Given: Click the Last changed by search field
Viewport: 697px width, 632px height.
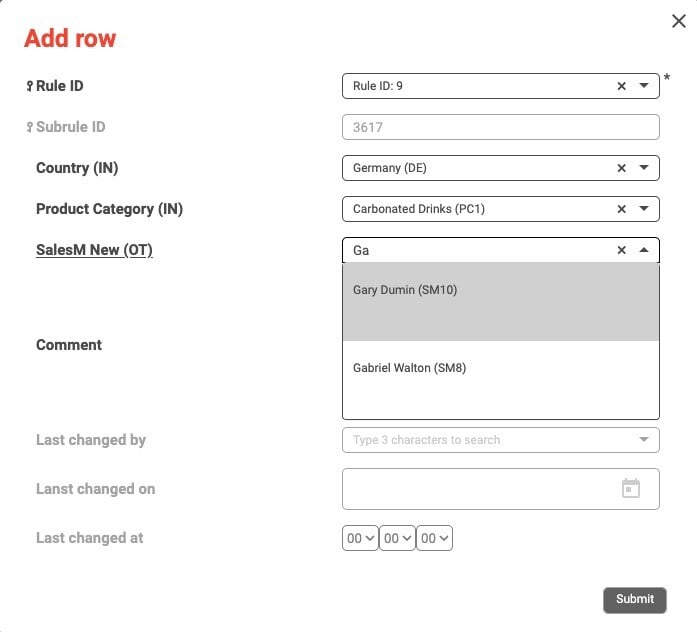Looking at the screenshot, I should [x=501, y=440].
